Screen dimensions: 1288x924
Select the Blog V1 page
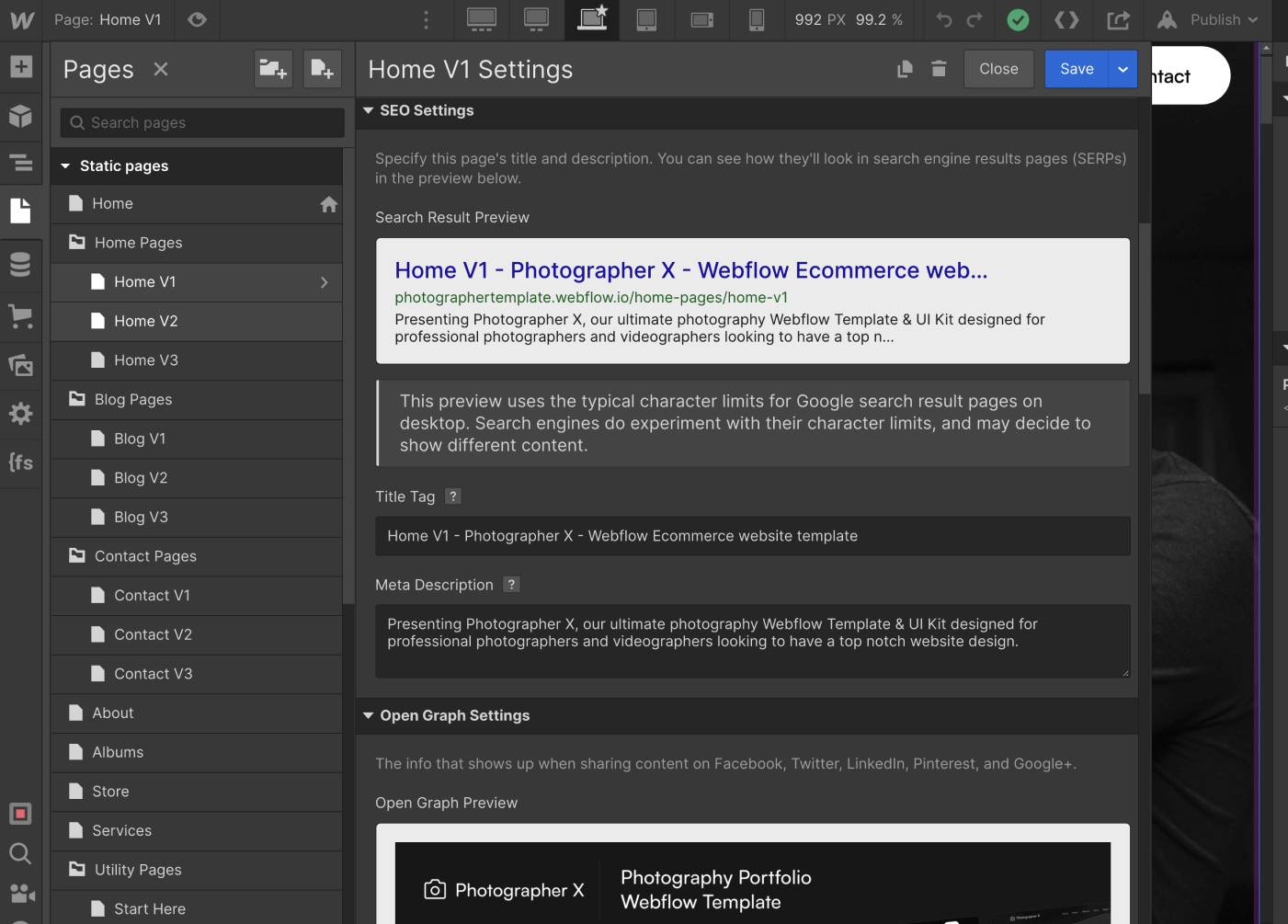pyautogui.click(x=197, y=439)
